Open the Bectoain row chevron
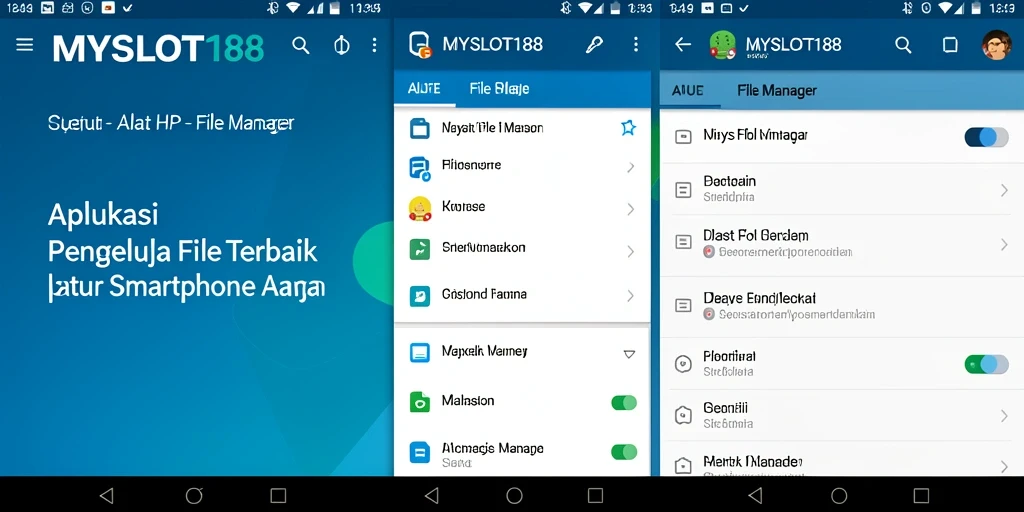Image resolution: width=1024 pixels, height=512 pixels. point(1004,190)
